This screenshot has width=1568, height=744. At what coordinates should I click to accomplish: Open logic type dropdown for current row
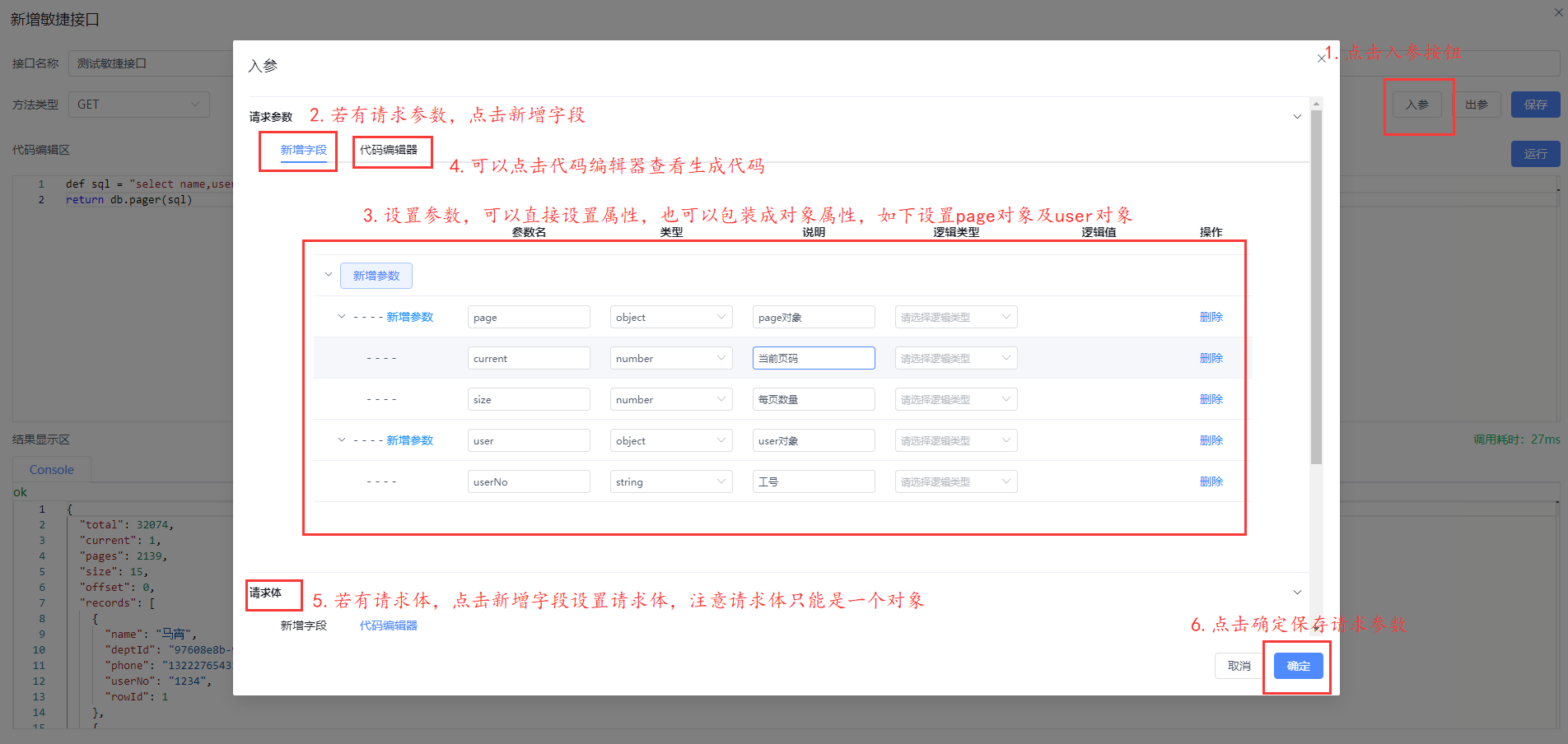[956, 358]
